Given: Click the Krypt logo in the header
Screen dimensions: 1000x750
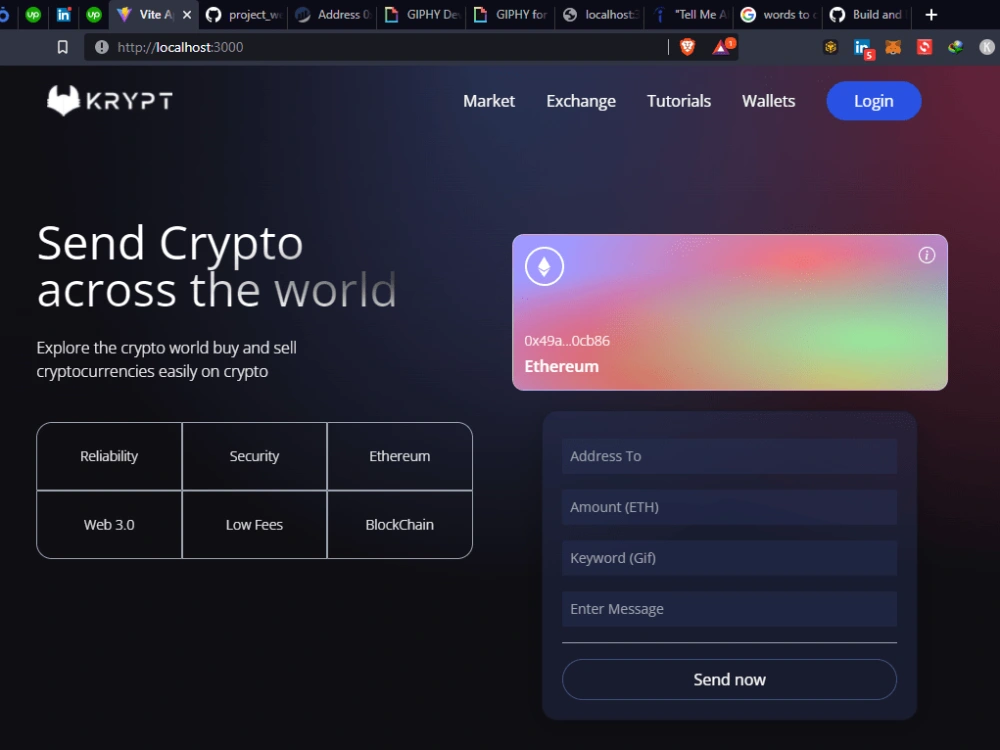Looking at the screenshot, I should 110,100.
